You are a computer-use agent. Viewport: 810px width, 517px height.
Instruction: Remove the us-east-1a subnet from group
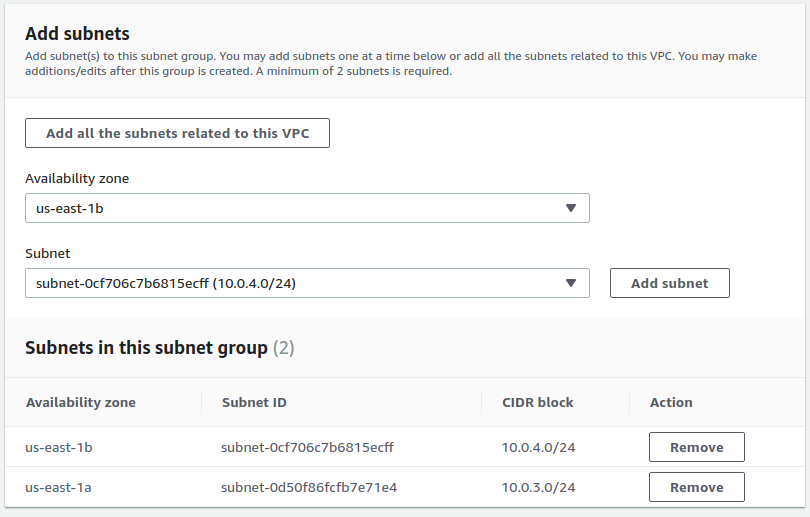(696, 487)
